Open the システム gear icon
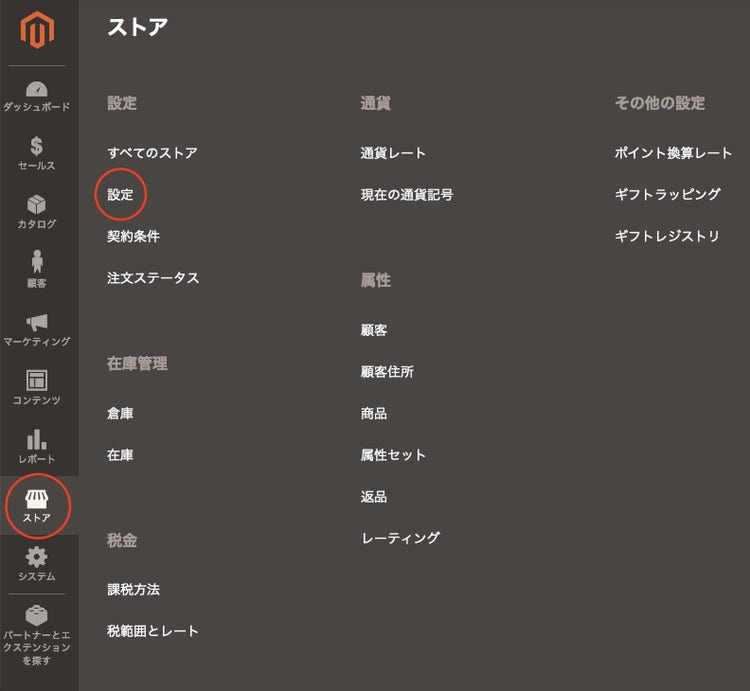Screen dimensions: 750x691 pyautogui.click(x=37, y=557)
